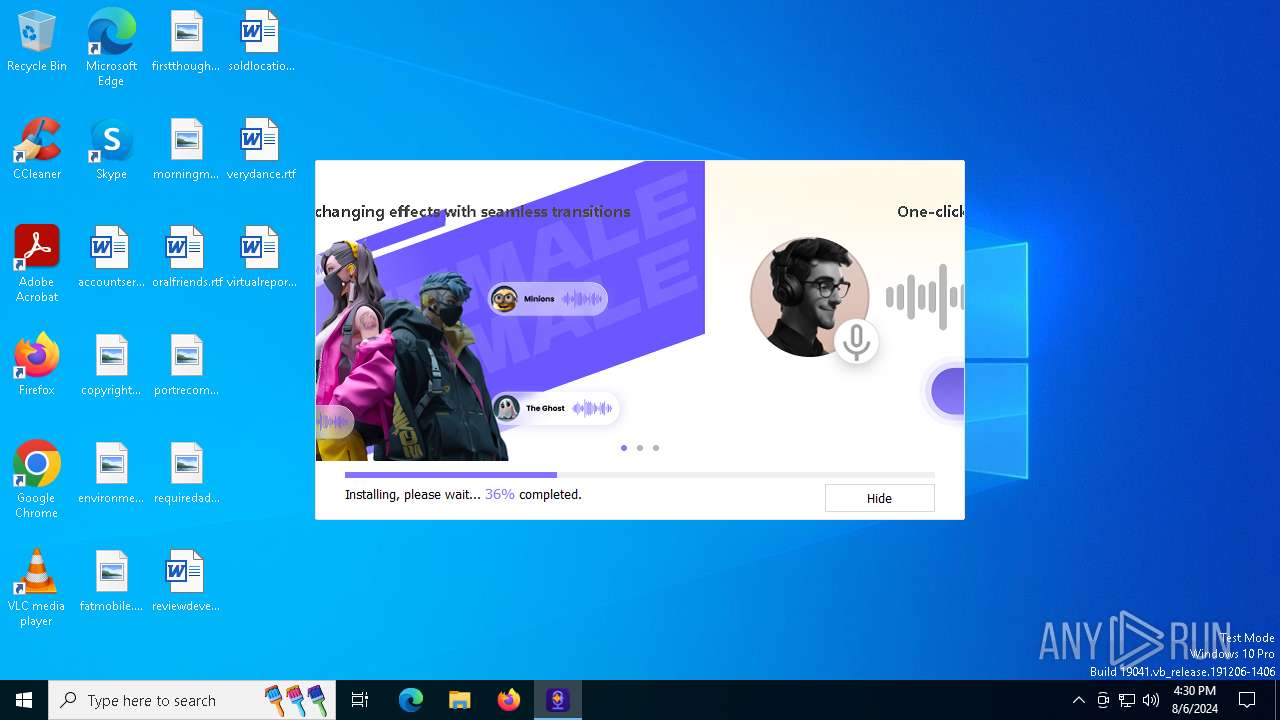Screen dimensions: 1280x720
Task: Open Google Chrome desktop shortcut
Action: 37,480
